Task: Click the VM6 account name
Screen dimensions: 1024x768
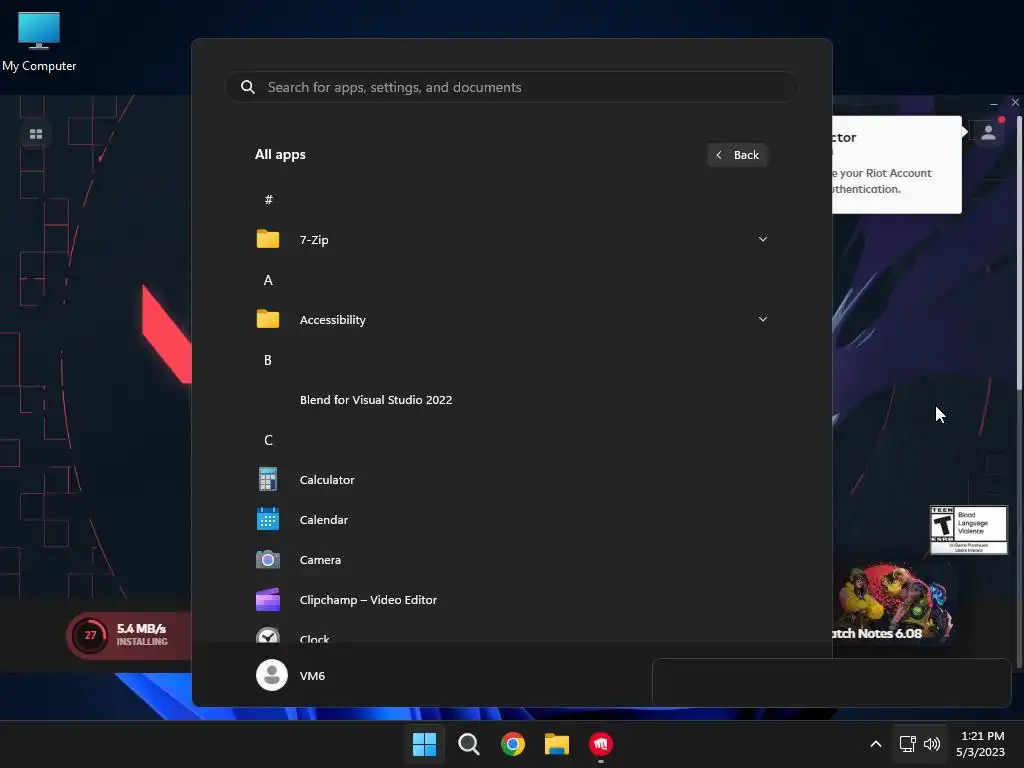Action: [312, 676]
